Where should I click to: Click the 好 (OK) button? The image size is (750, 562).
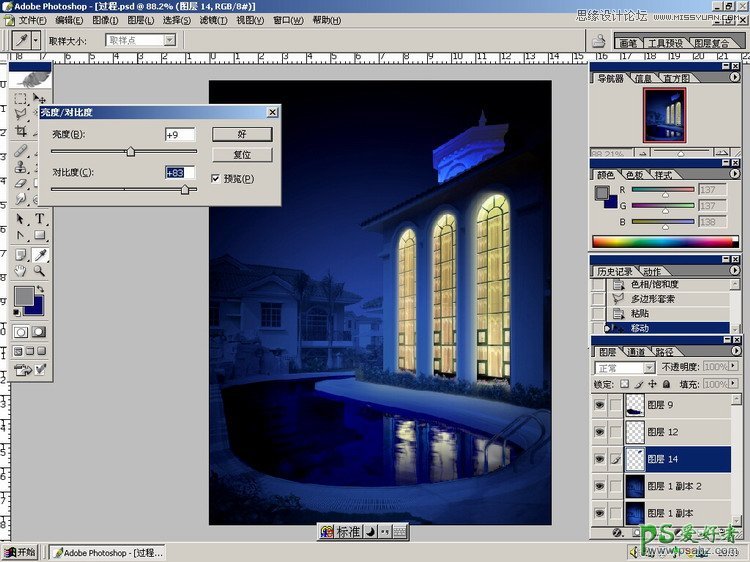coord(242,134)
